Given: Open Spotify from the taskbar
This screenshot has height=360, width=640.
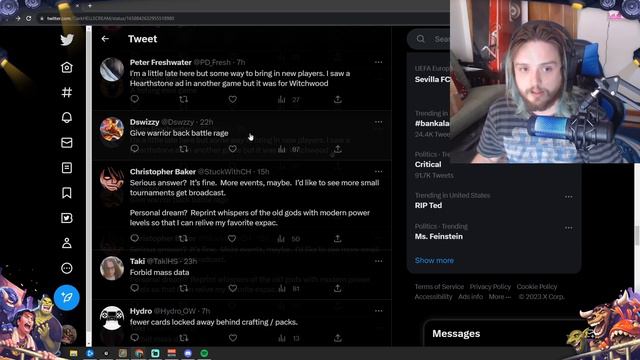Looking at the screenshot, I should (x=204, y=353).
